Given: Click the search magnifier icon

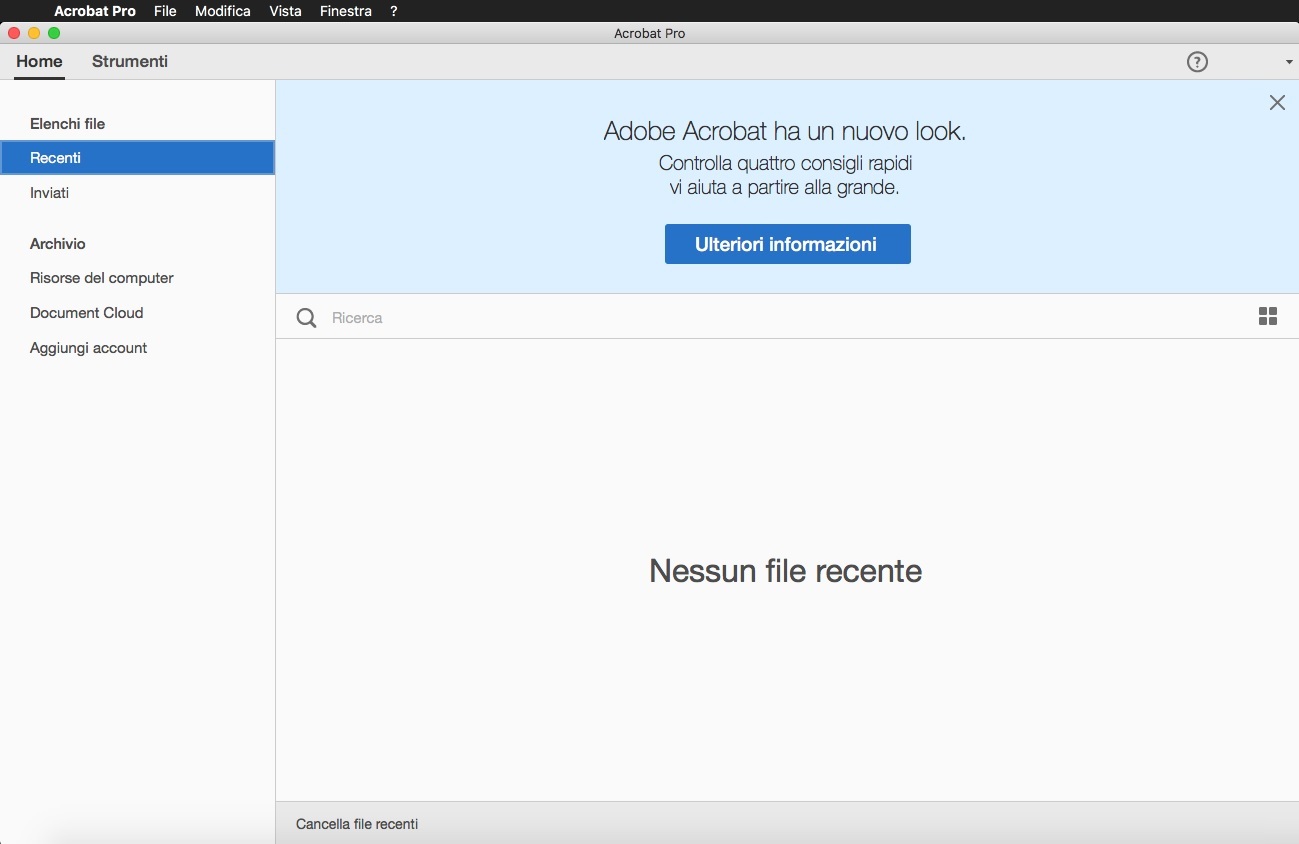Looking at the screenshot, I should click(307, 318).
